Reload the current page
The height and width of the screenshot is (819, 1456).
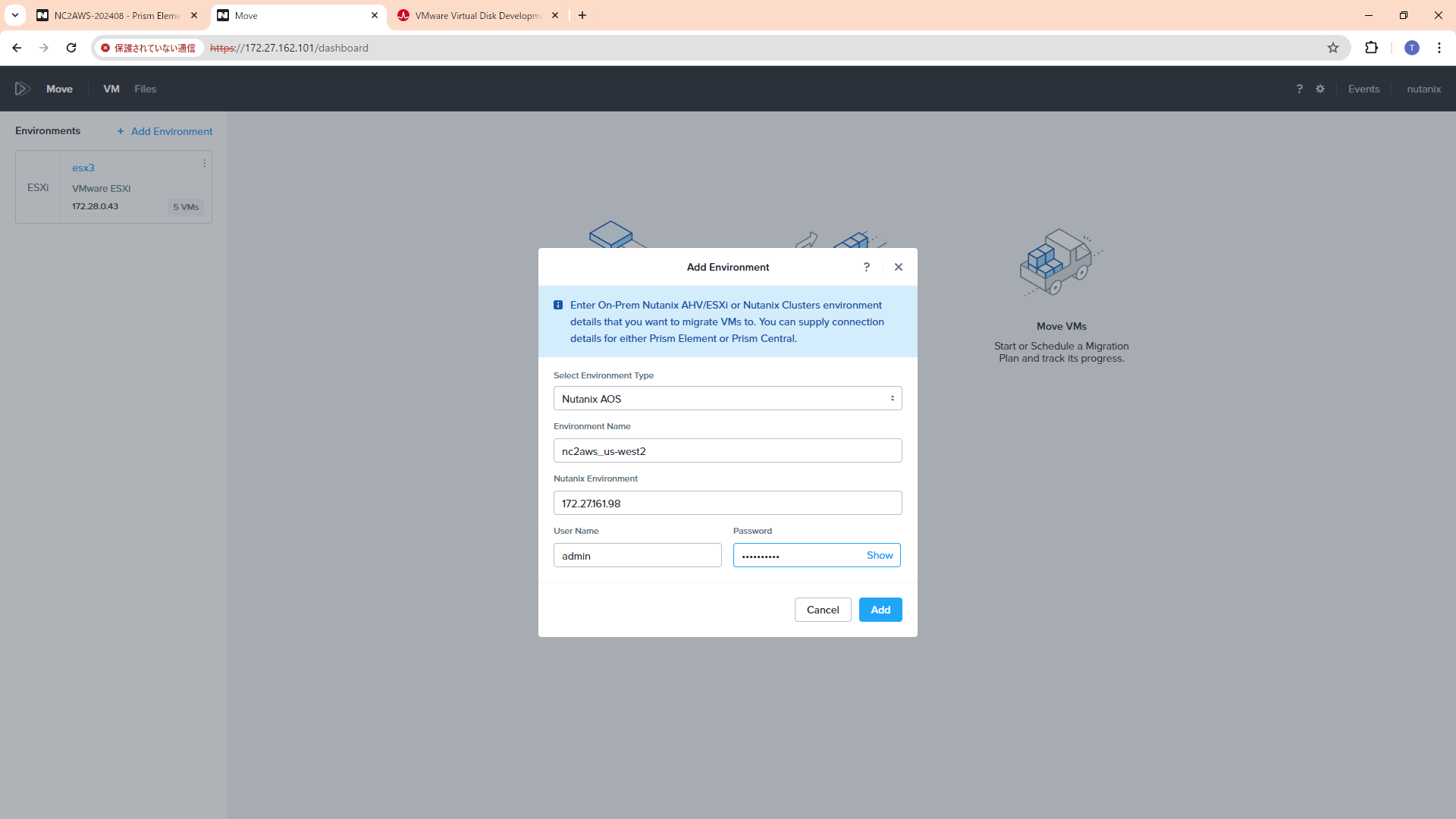point(71,48)
